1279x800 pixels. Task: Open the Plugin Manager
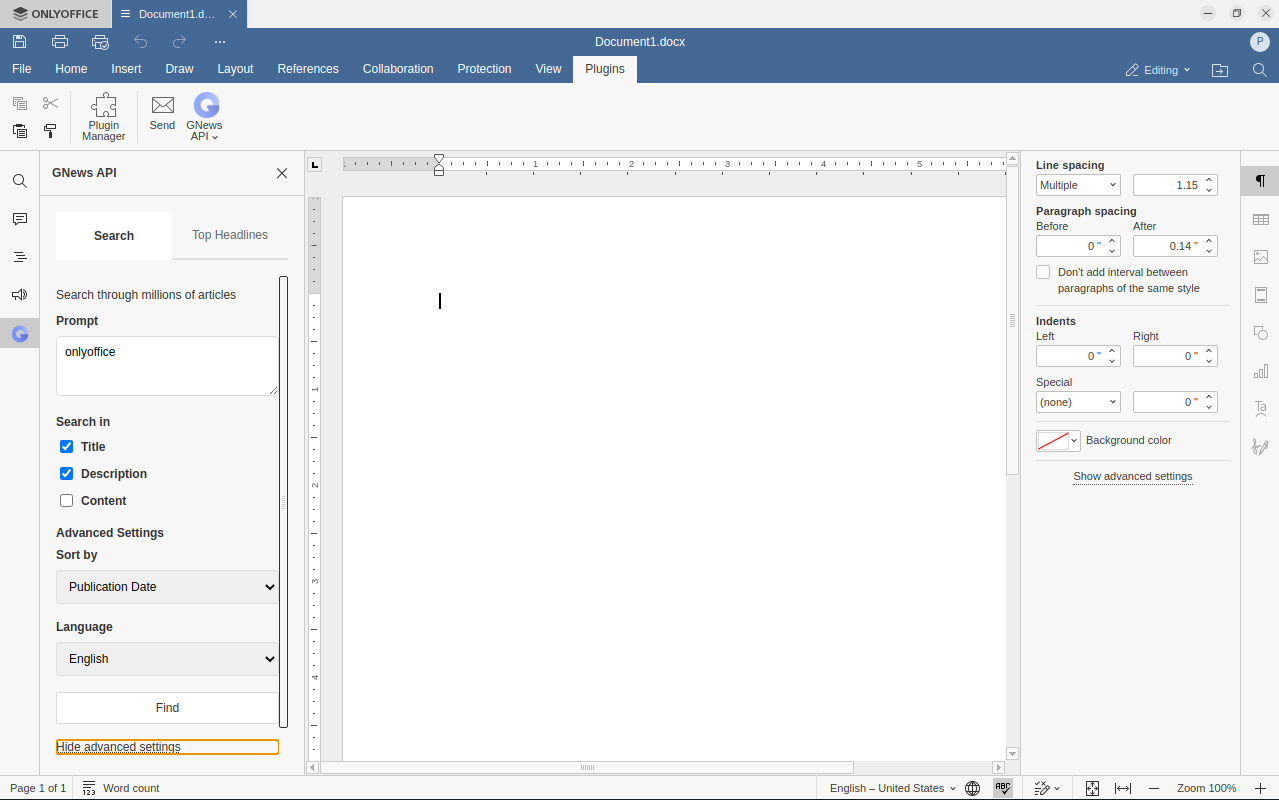[x=104, y=117]
